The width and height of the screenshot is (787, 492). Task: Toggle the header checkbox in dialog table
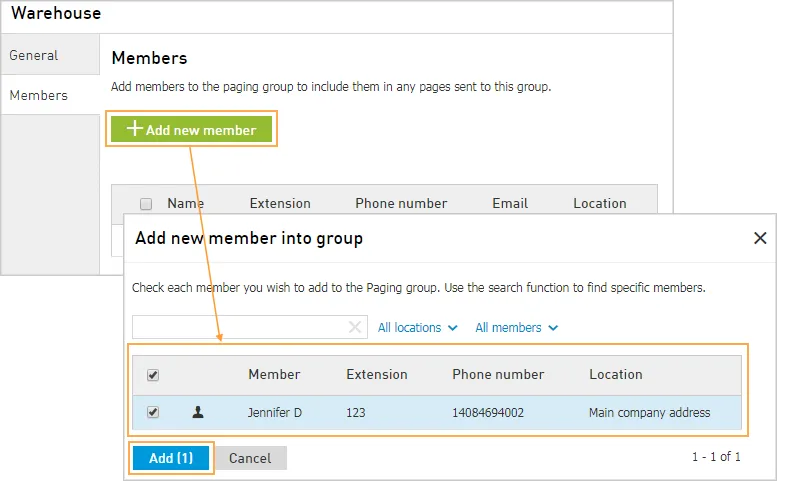point(153,375)
